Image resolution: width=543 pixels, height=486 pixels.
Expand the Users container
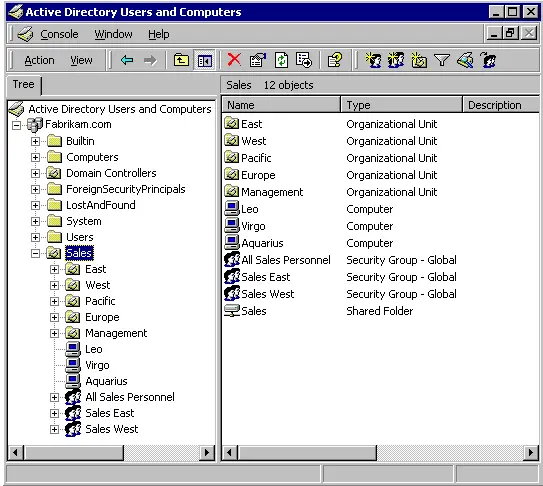pyautogui.click(x=35, y=237)
